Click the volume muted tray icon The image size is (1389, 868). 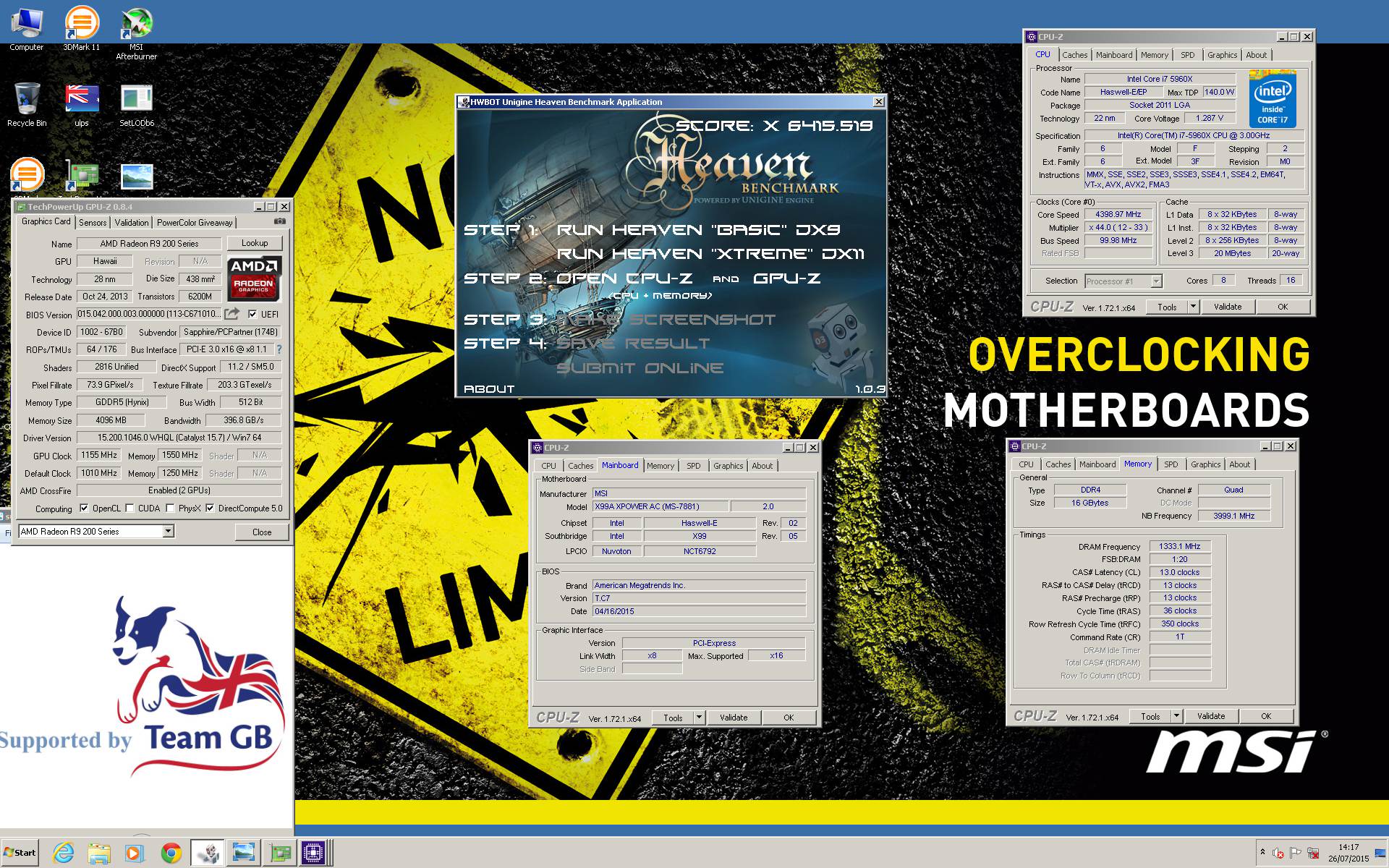[x=1278, y=854]
